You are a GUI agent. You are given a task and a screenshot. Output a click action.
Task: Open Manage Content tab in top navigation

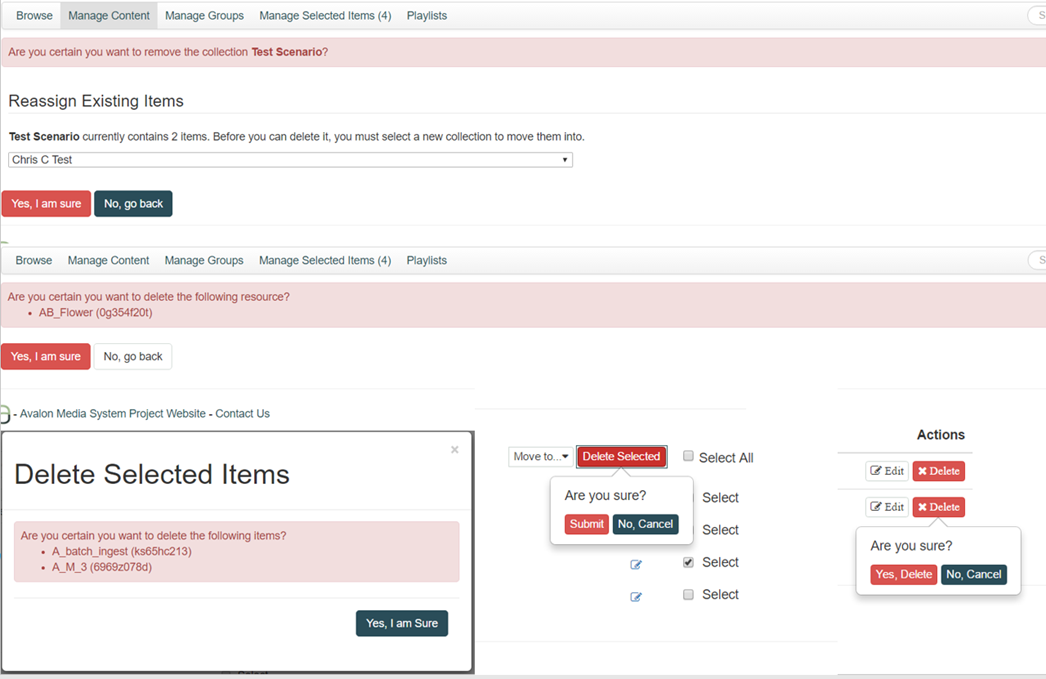(x=109, y=15)
